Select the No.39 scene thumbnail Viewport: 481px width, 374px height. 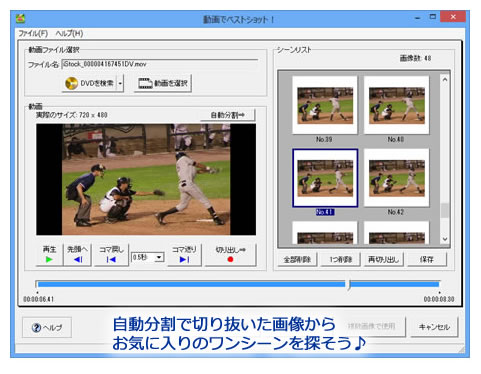click(325, 105)
